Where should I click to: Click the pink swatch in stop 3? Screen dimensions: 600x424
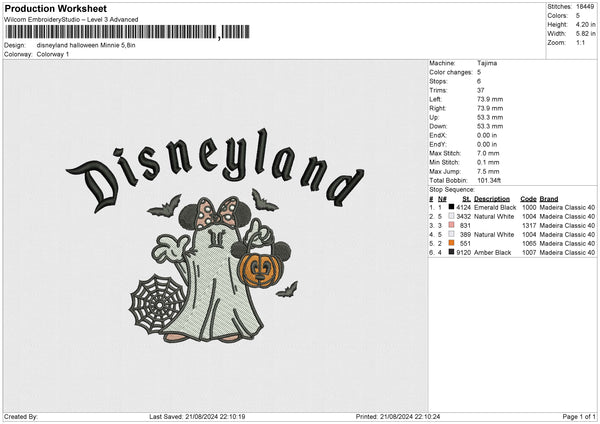pyautogui.click(x=453, y=225)
